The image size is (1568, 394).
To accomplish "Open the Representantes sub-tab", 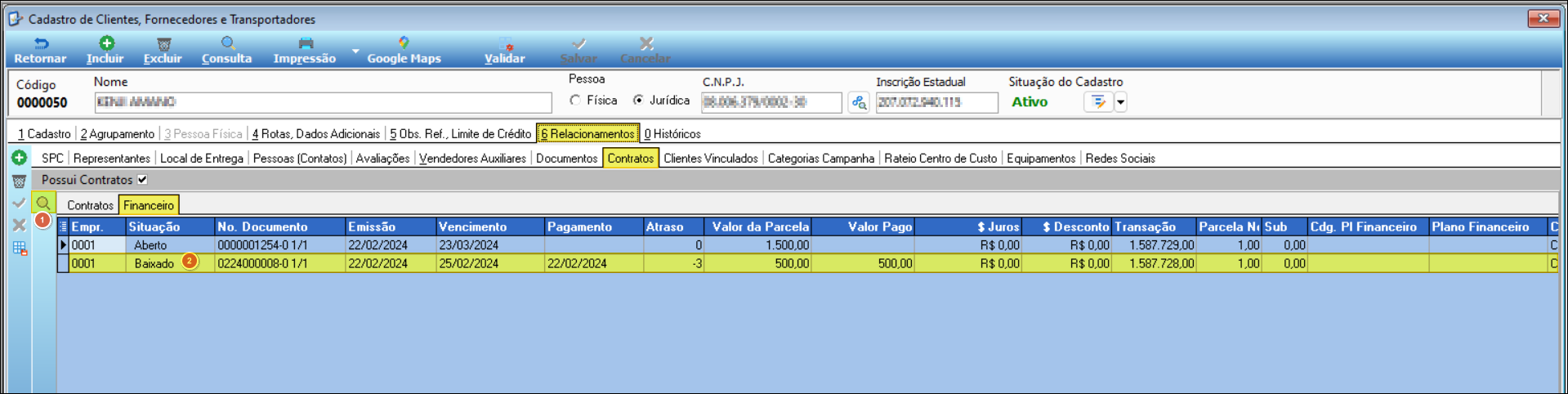I will point(112,159).
